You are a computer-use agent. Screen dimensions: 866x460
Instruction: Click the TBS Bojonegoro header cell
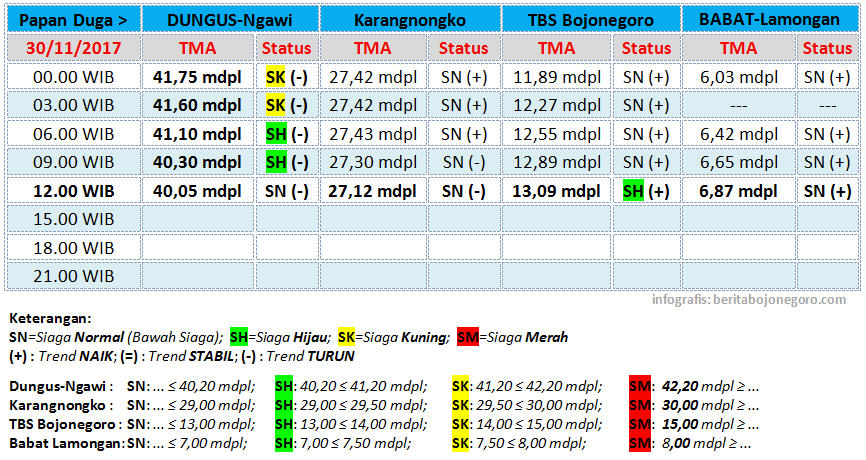click(x=591, y=19)
